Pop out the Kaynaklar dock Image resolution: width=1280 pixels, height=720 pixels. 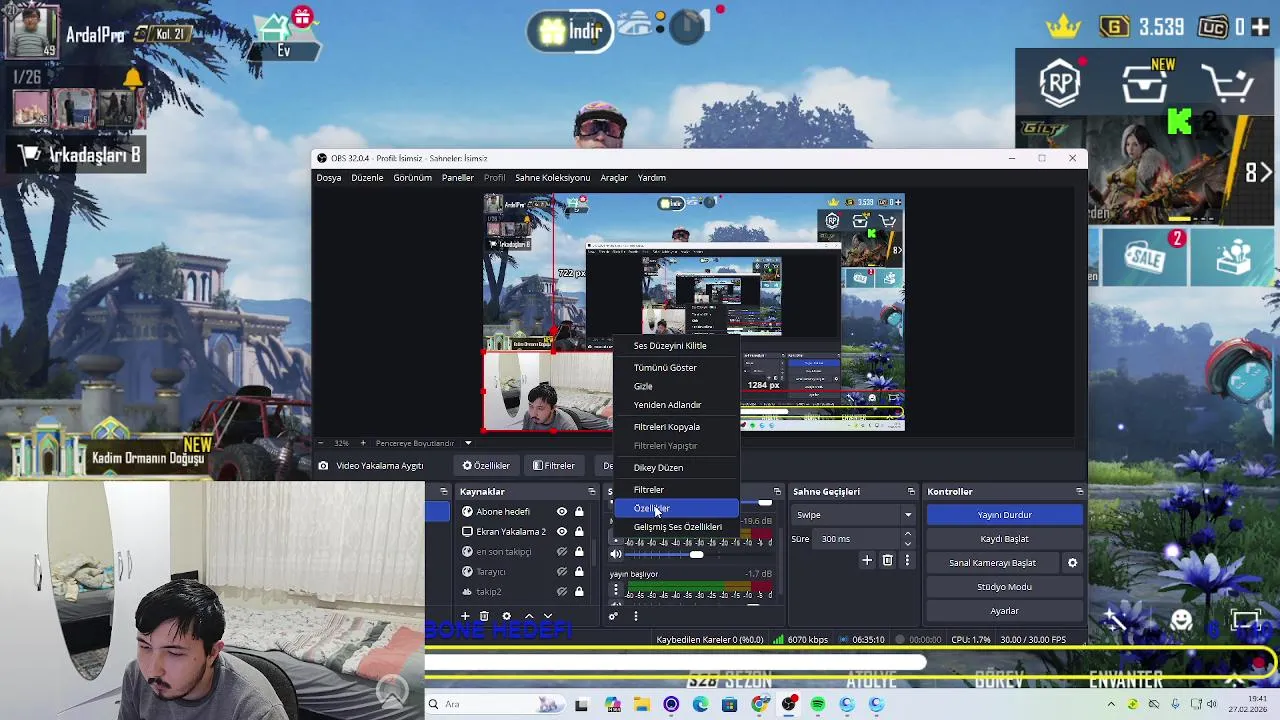592,492
